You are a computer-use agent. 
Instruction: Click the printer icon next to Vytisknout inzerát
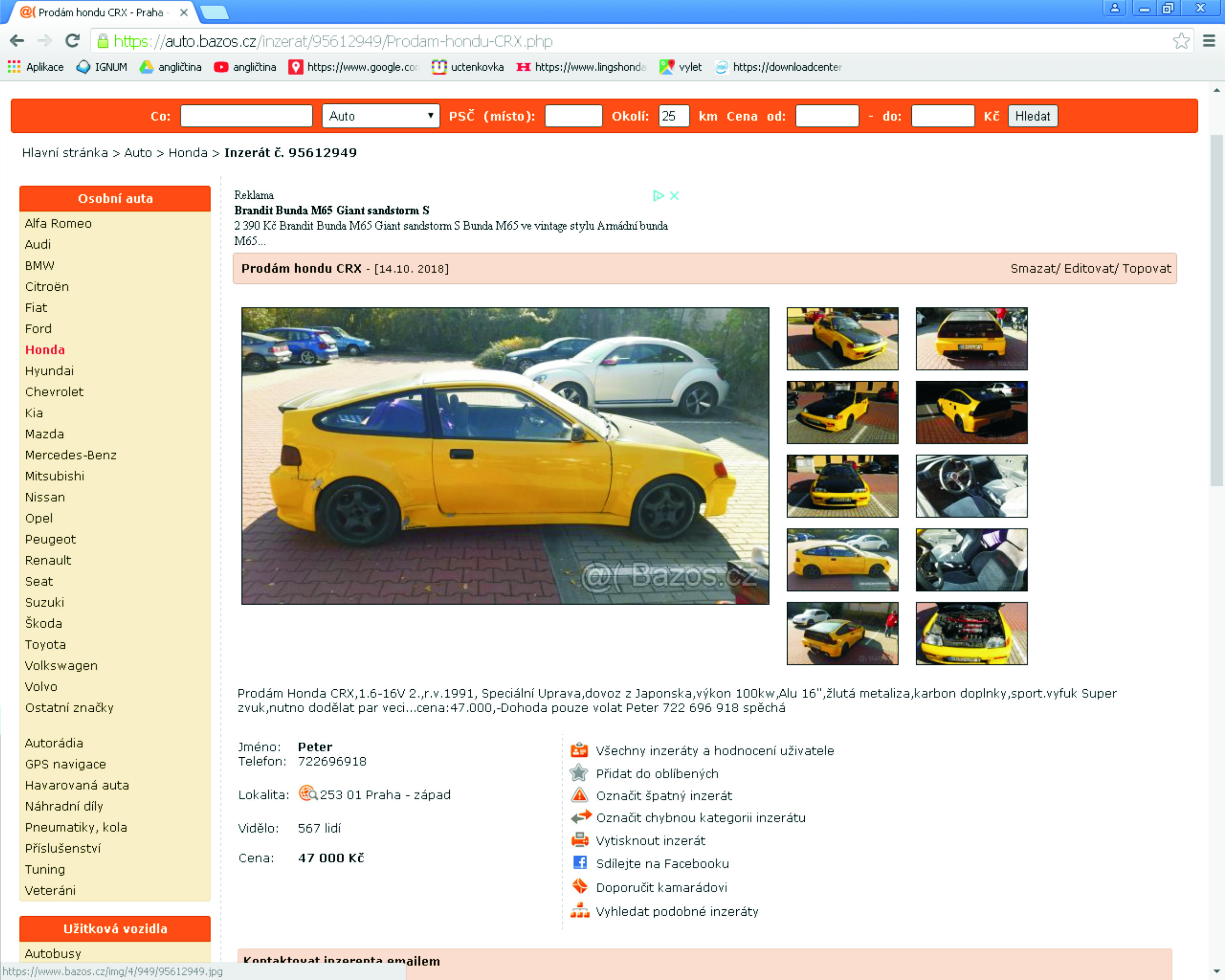pos(580,839)
